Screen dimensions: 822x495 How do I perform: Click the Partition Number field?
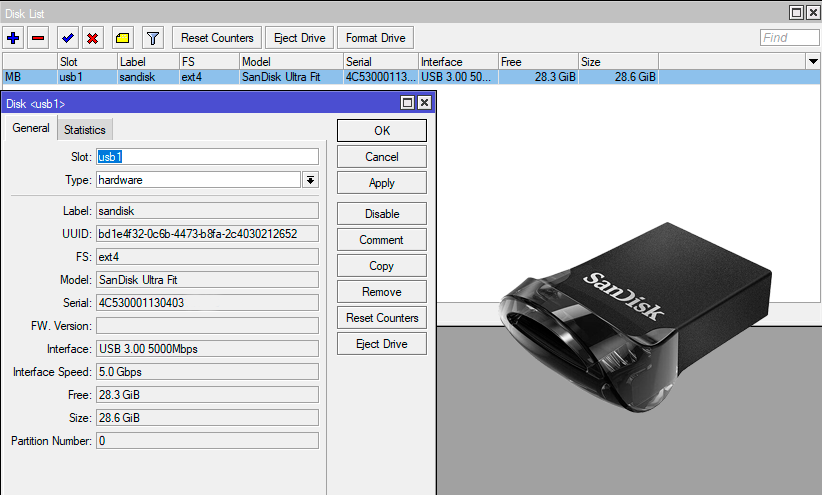click(207, 441)
